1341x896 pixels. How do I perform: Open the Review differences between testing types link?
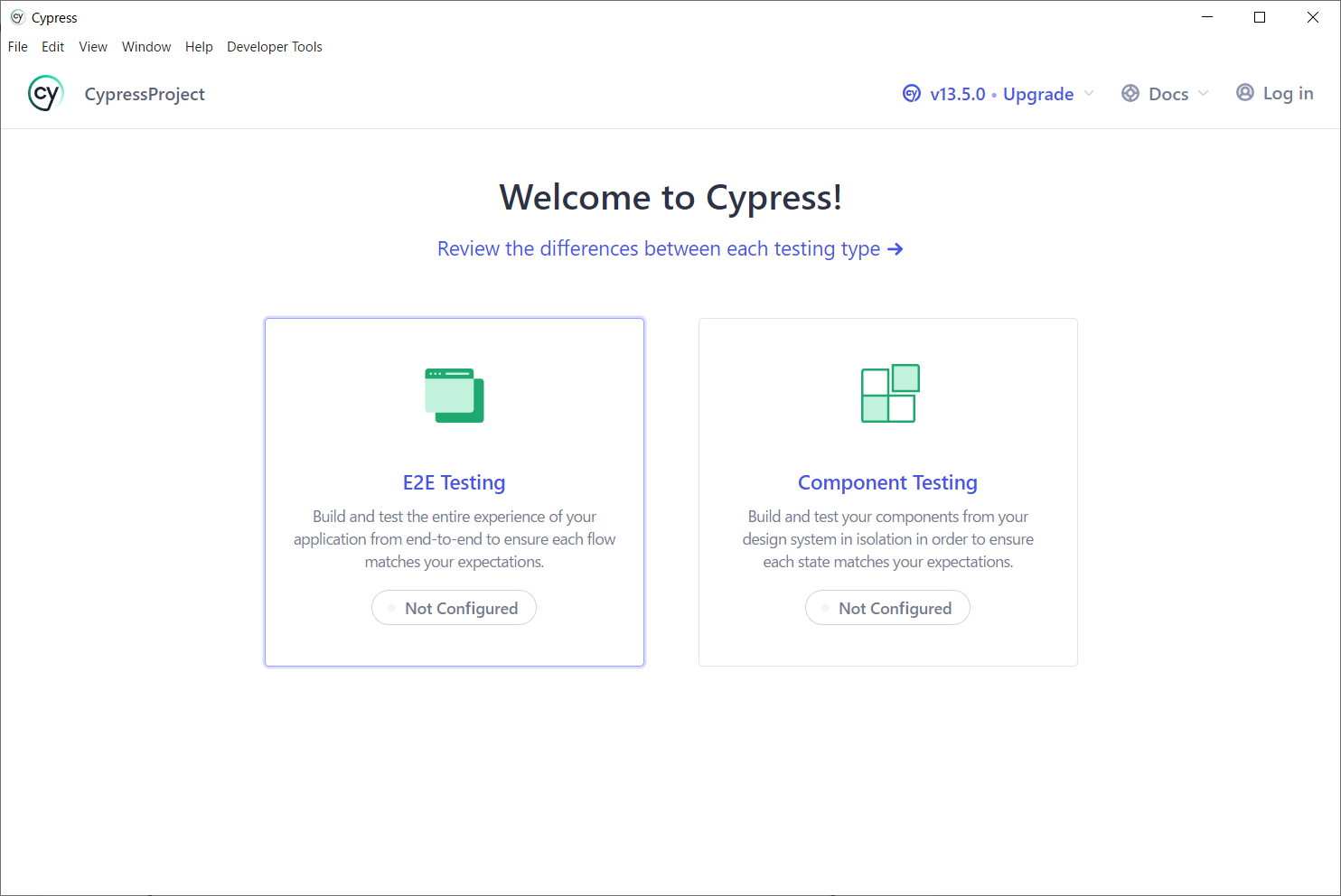tap(670, 249)
